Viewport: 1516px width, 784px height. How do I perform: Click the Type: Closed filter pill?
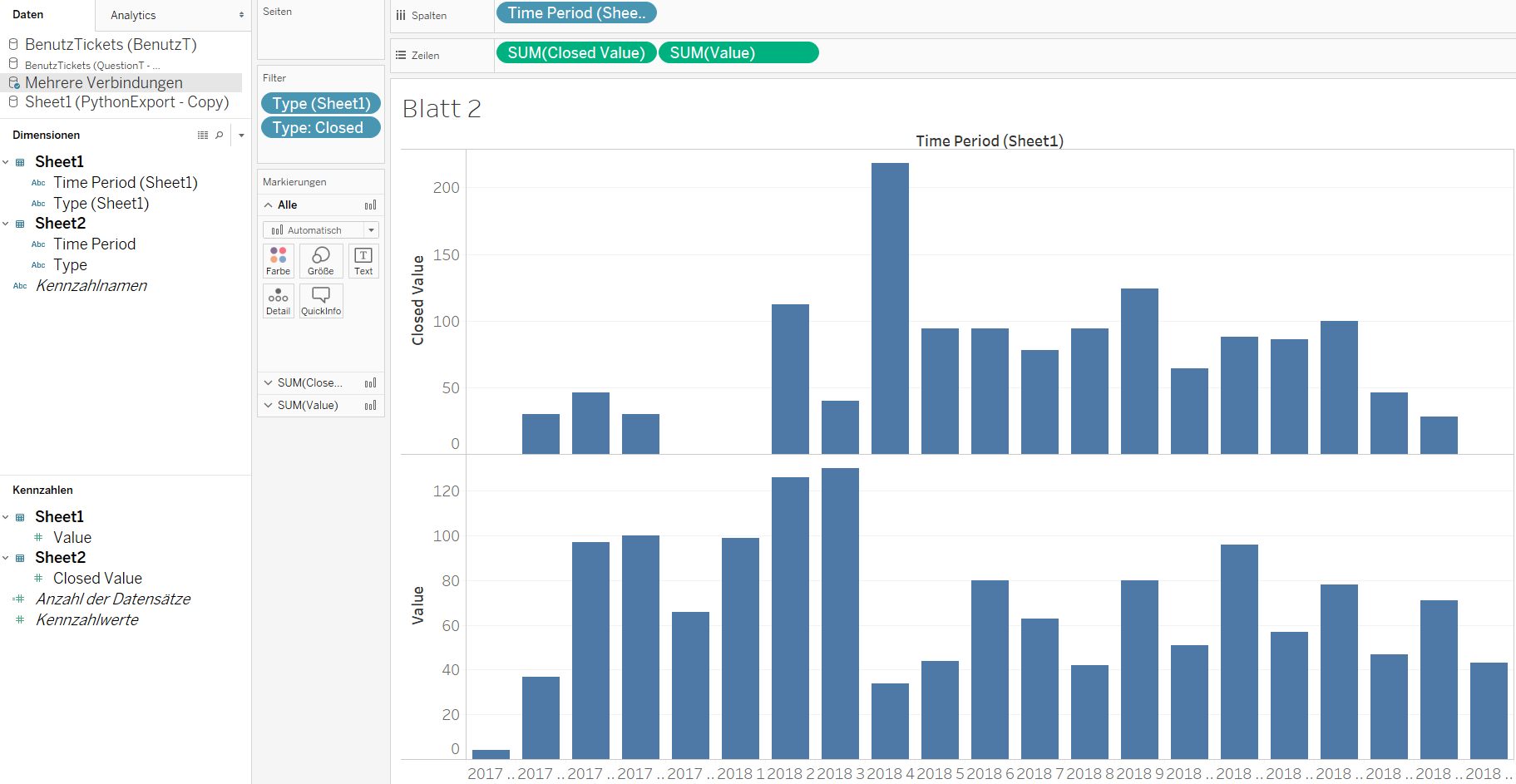(x=320, y=127)
